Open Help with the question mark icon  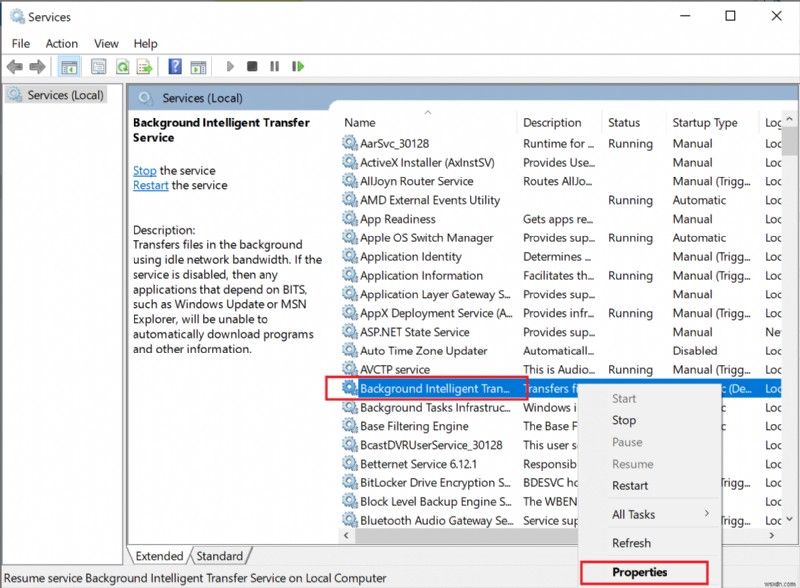click(174, 66)
